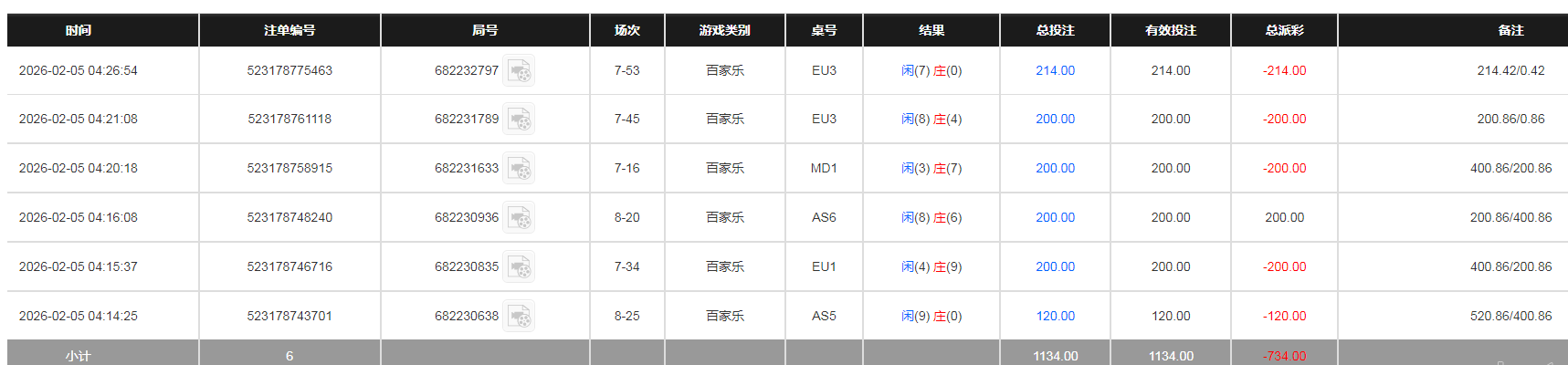Select bet slip number 523178775463
Screen dimensions: 1568x365
[289, 70]
